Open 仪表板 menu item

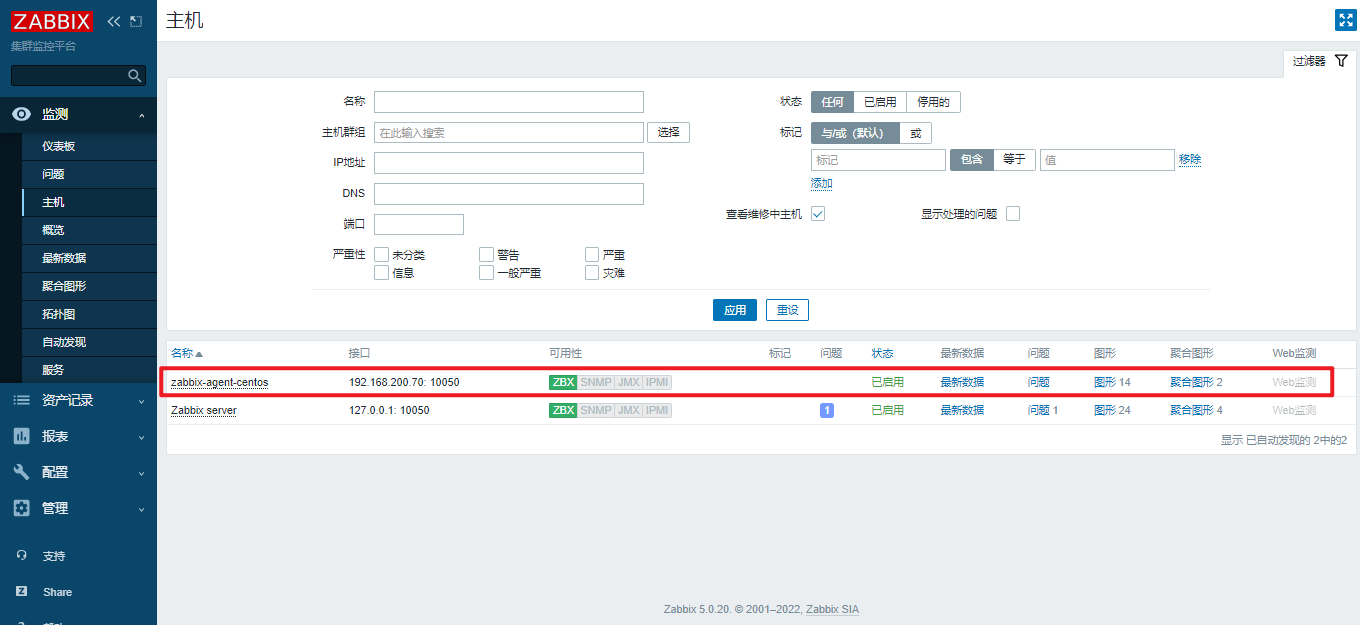pyautogui.click(x=89, y=146)
